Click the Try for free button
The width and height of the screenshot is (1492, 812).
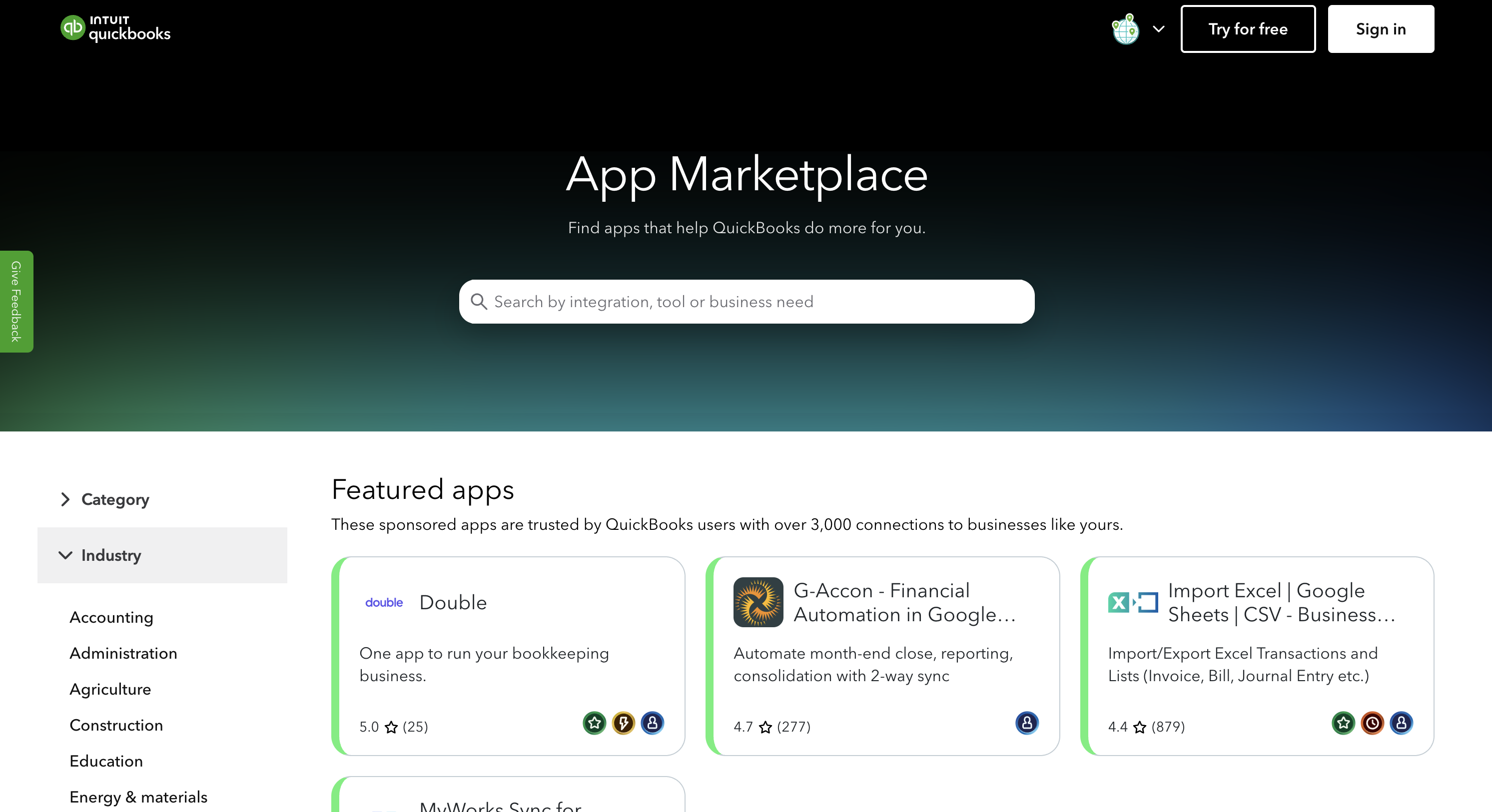[1248, 29]
